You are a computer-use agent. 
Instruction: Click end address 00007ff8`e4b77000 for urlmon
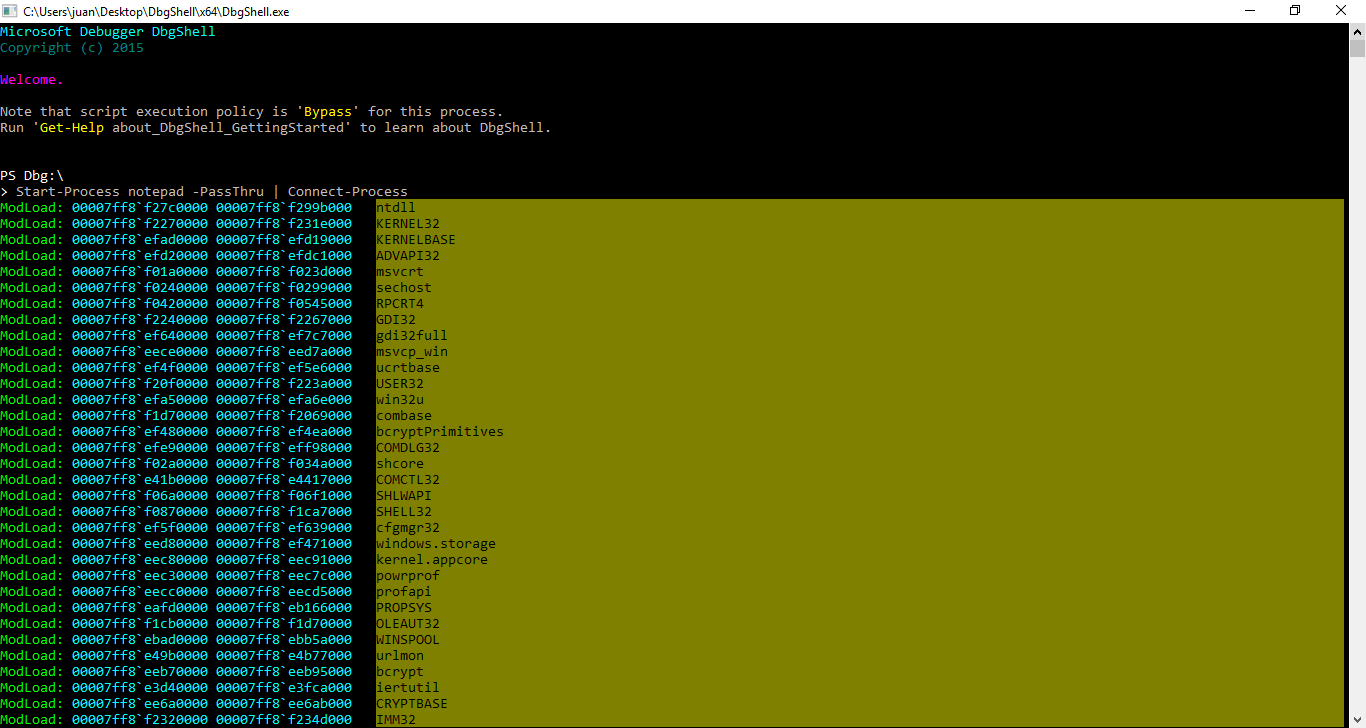tap(284, 656)
